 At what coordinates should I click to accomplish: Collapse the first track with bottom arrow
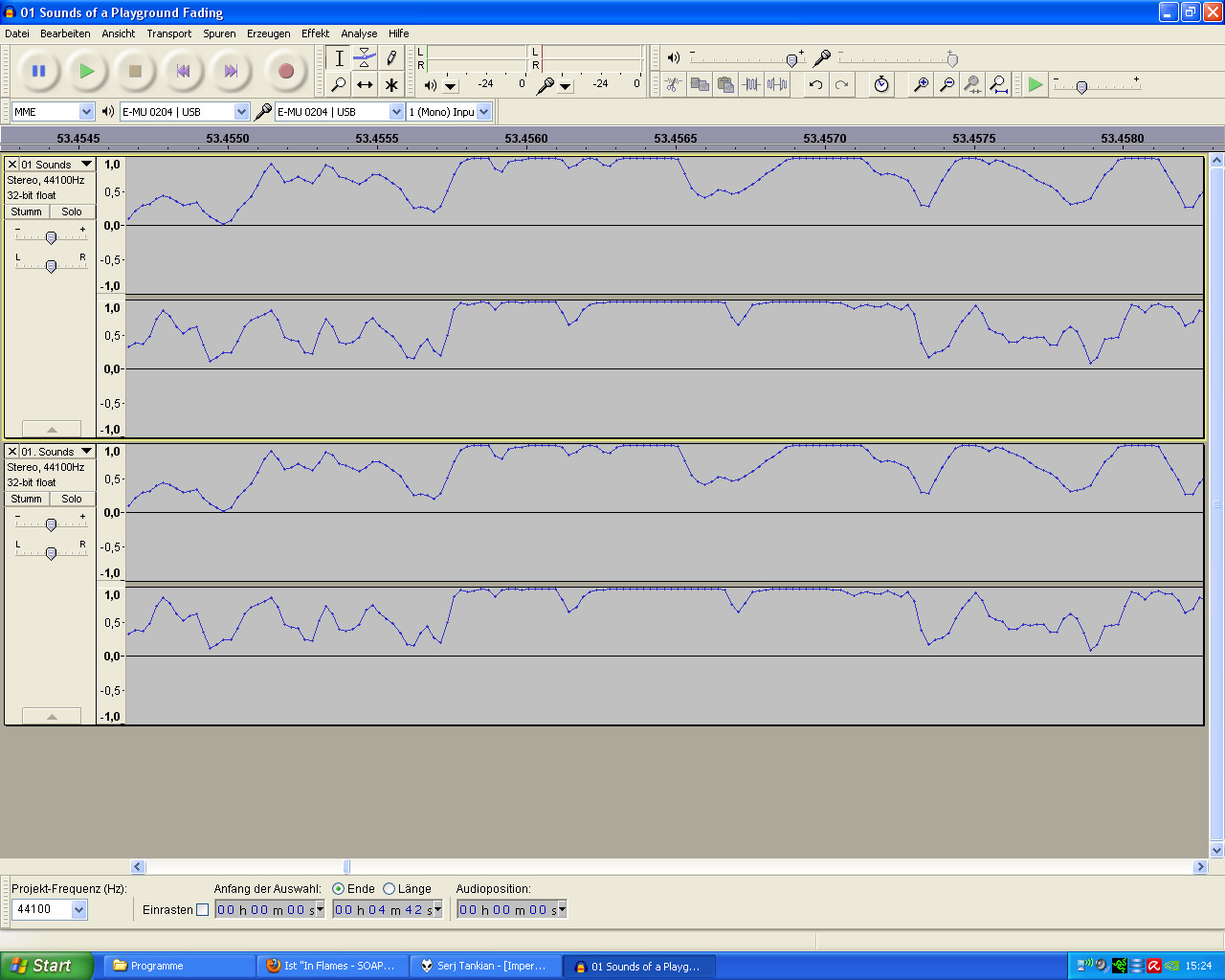pos(52,429)
